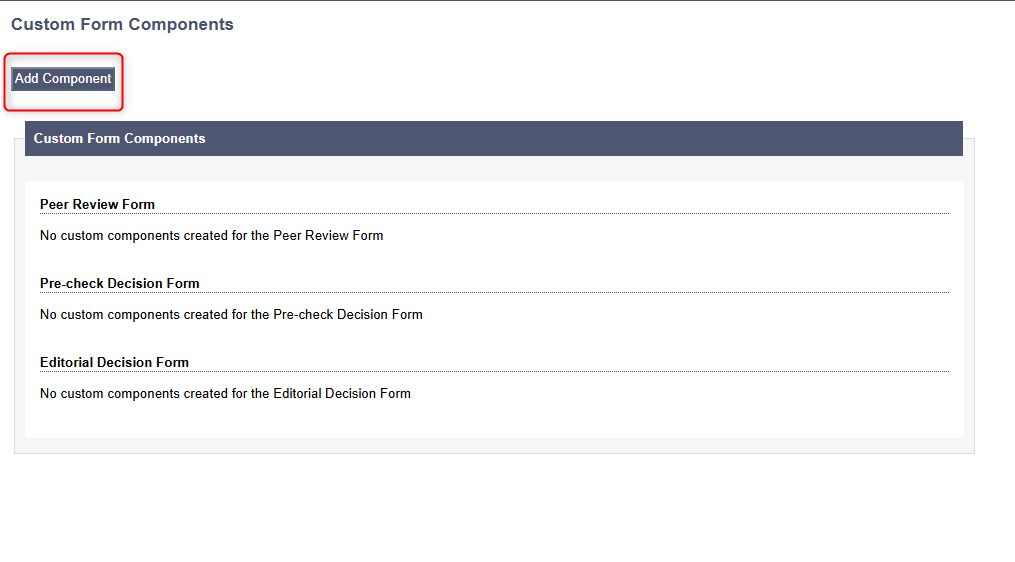The width and height of the screenshot is (1015, 562).
Task: Click the Add Component button
Action: (63, 79)
